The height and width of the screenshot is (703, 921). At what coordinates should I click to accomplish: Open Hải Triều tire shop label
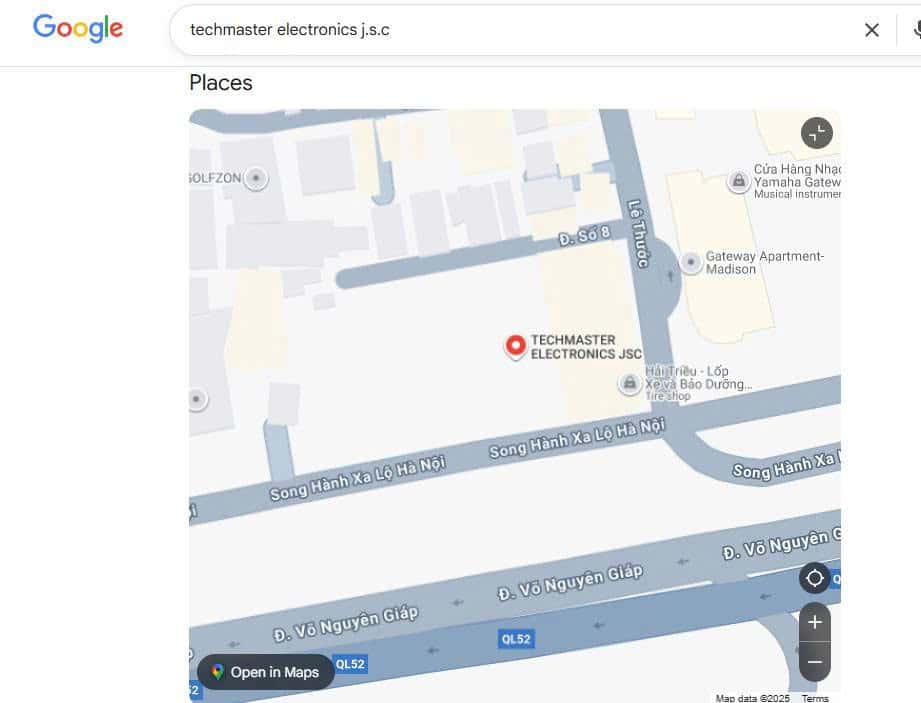click(x=698, y=384)
